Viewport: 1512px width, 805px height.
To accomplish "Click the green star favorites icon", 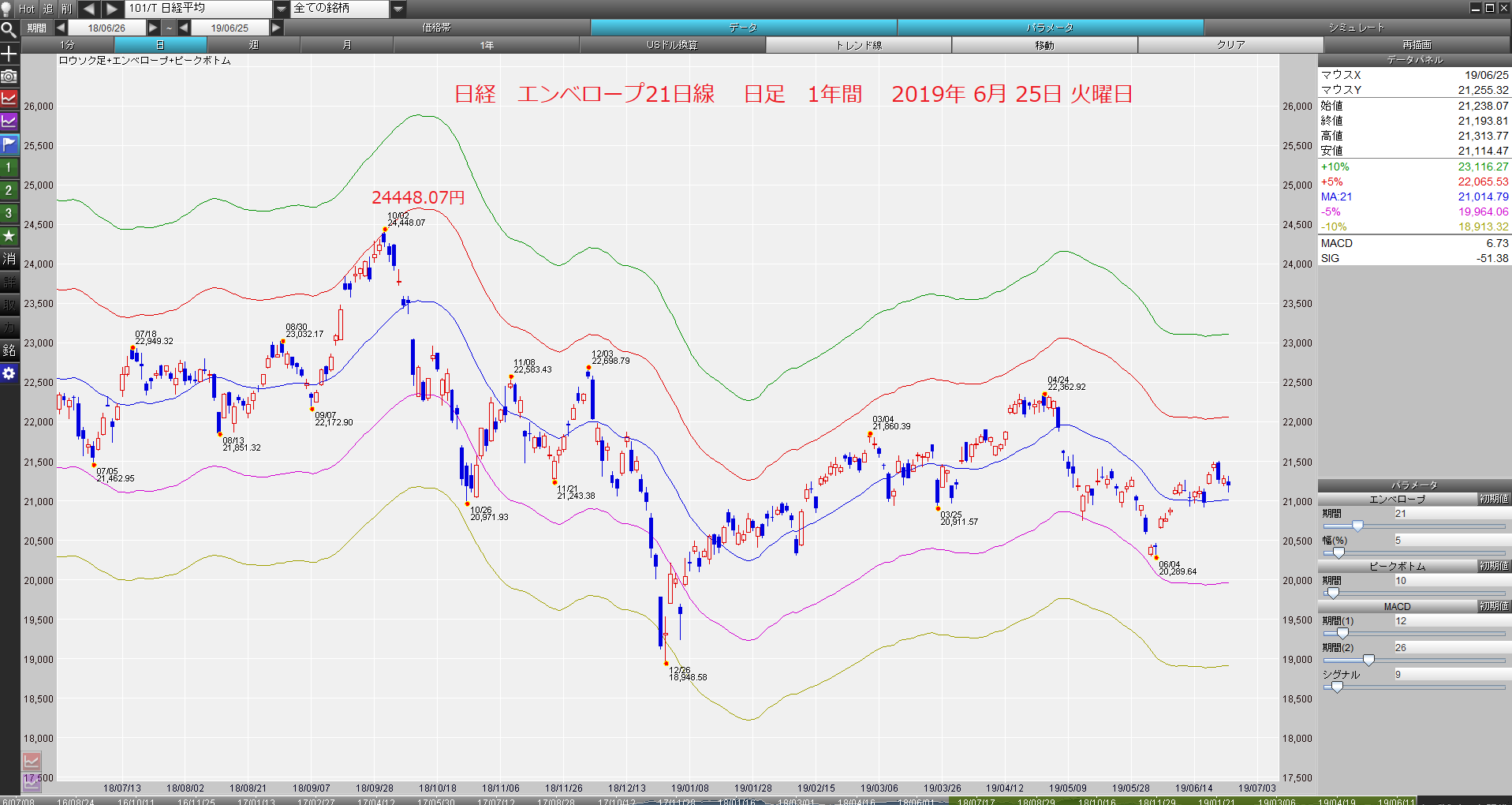I will tap(9, 236).
